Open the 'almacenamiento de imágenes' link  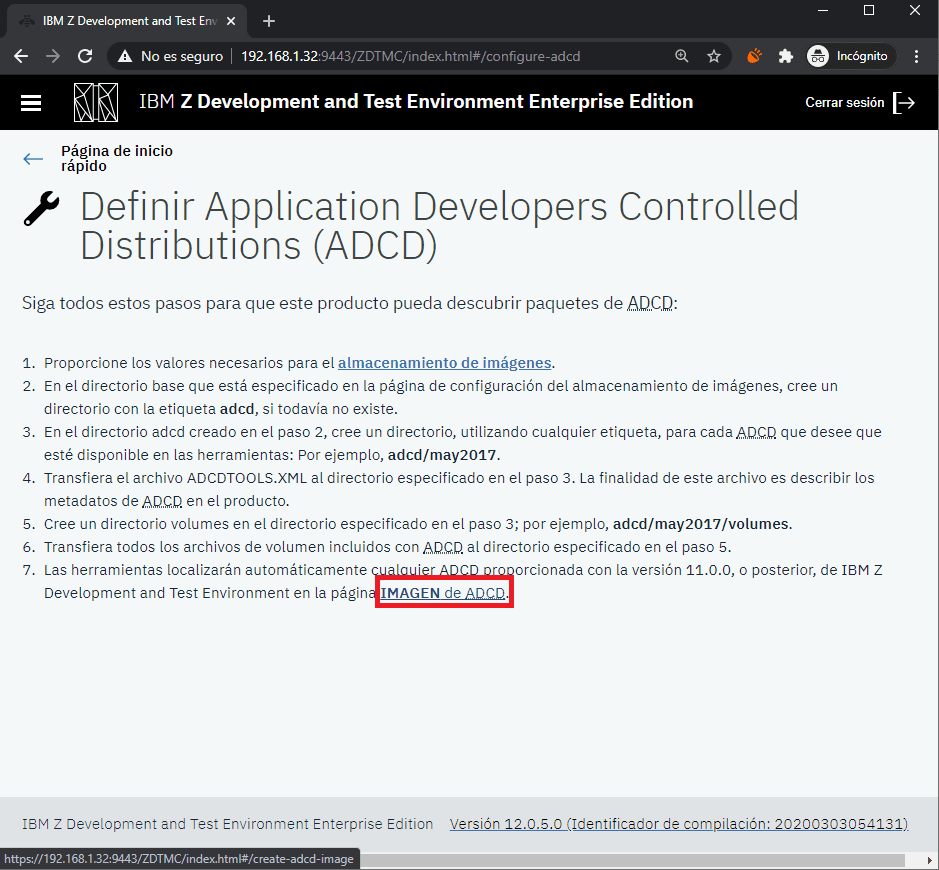click(445, 363)
